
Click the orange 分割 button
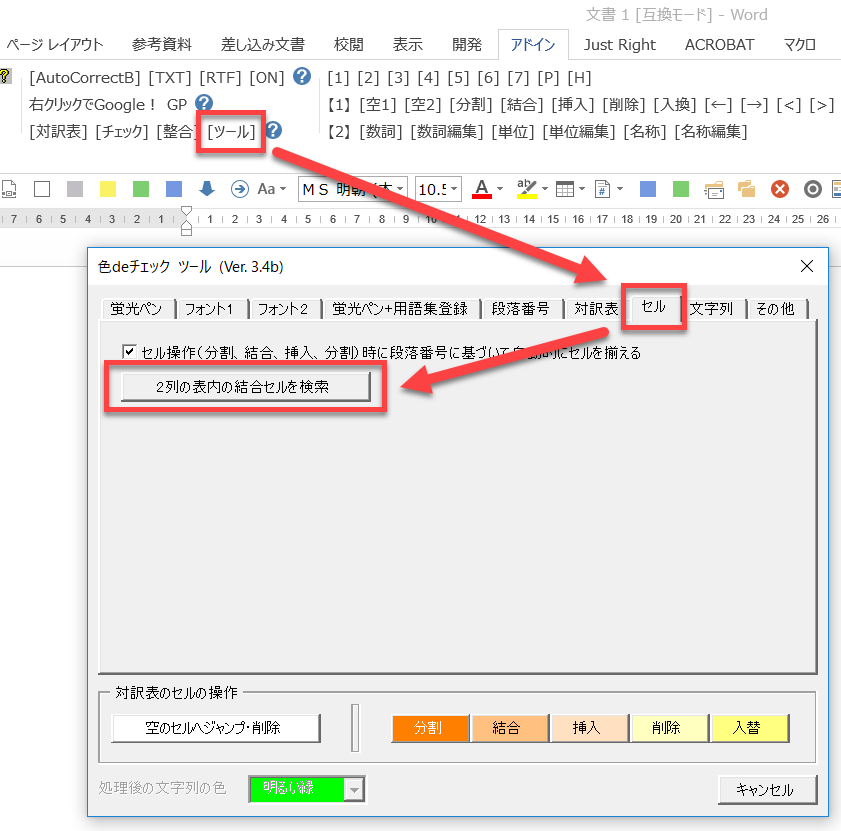click(x=429, y=728)
